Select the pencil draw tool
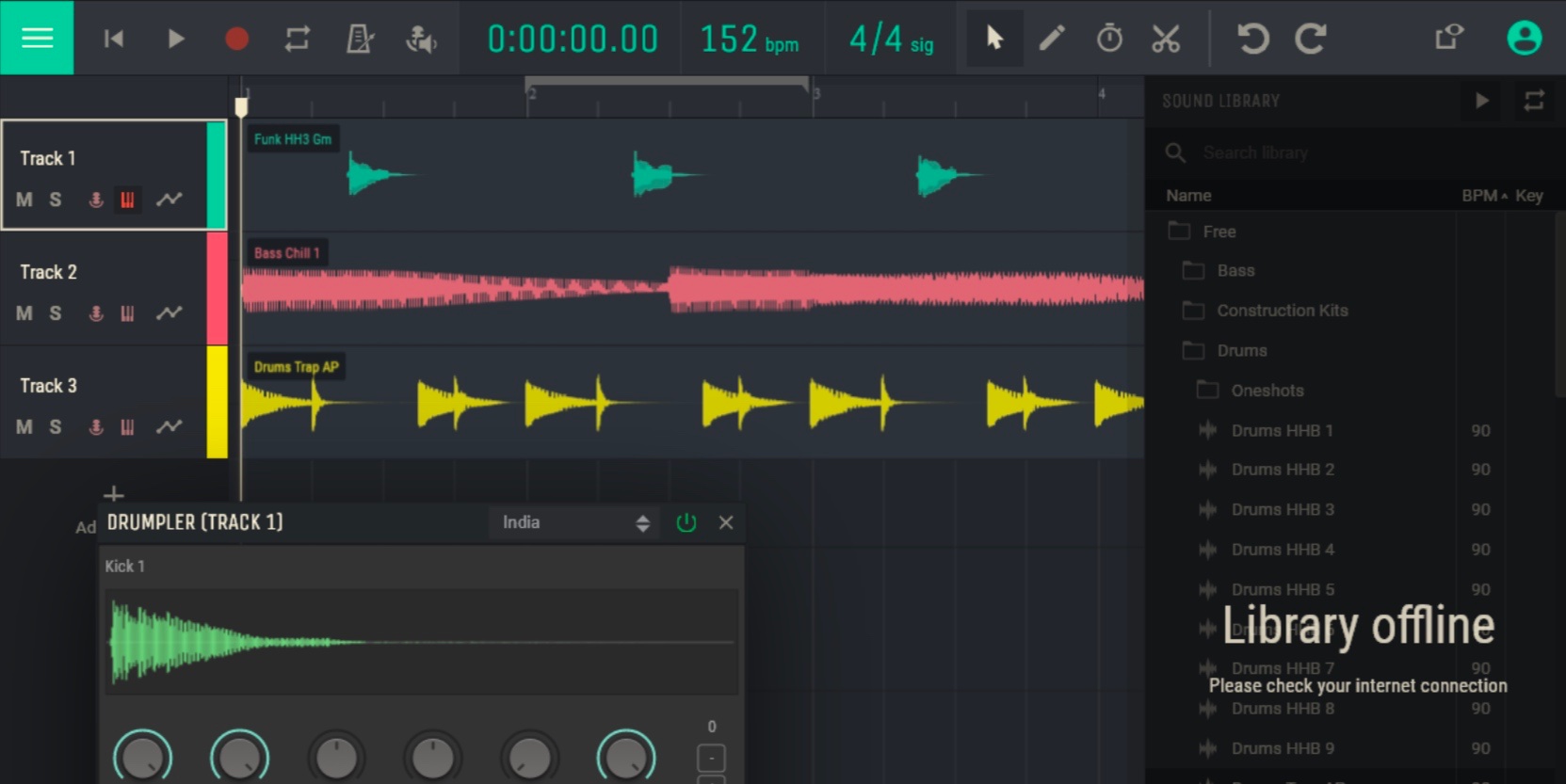 pyautogui.click(x=1052, y=39)
